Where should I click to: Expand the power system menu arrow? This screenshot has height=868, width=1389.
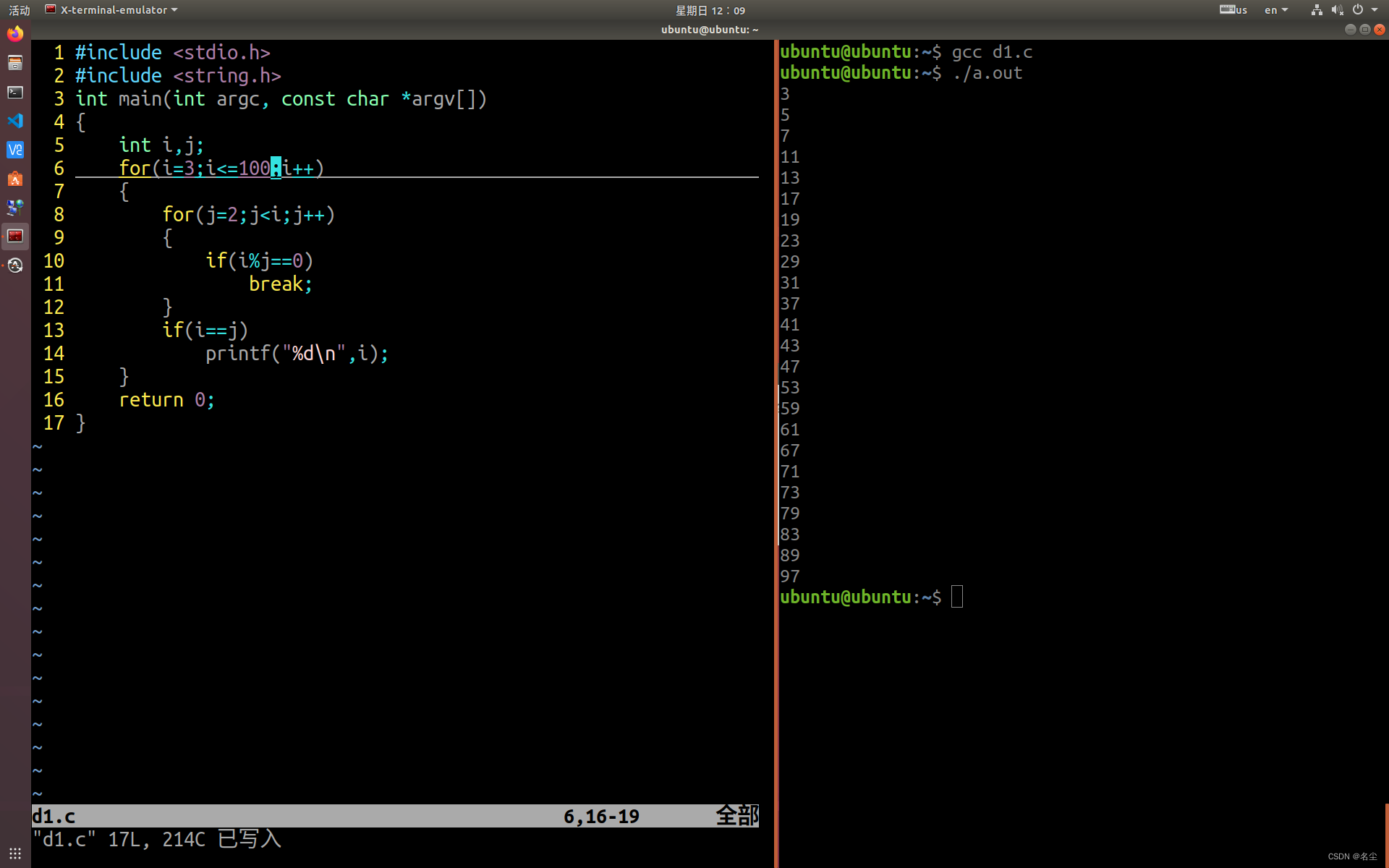[x=1375, y=10]
